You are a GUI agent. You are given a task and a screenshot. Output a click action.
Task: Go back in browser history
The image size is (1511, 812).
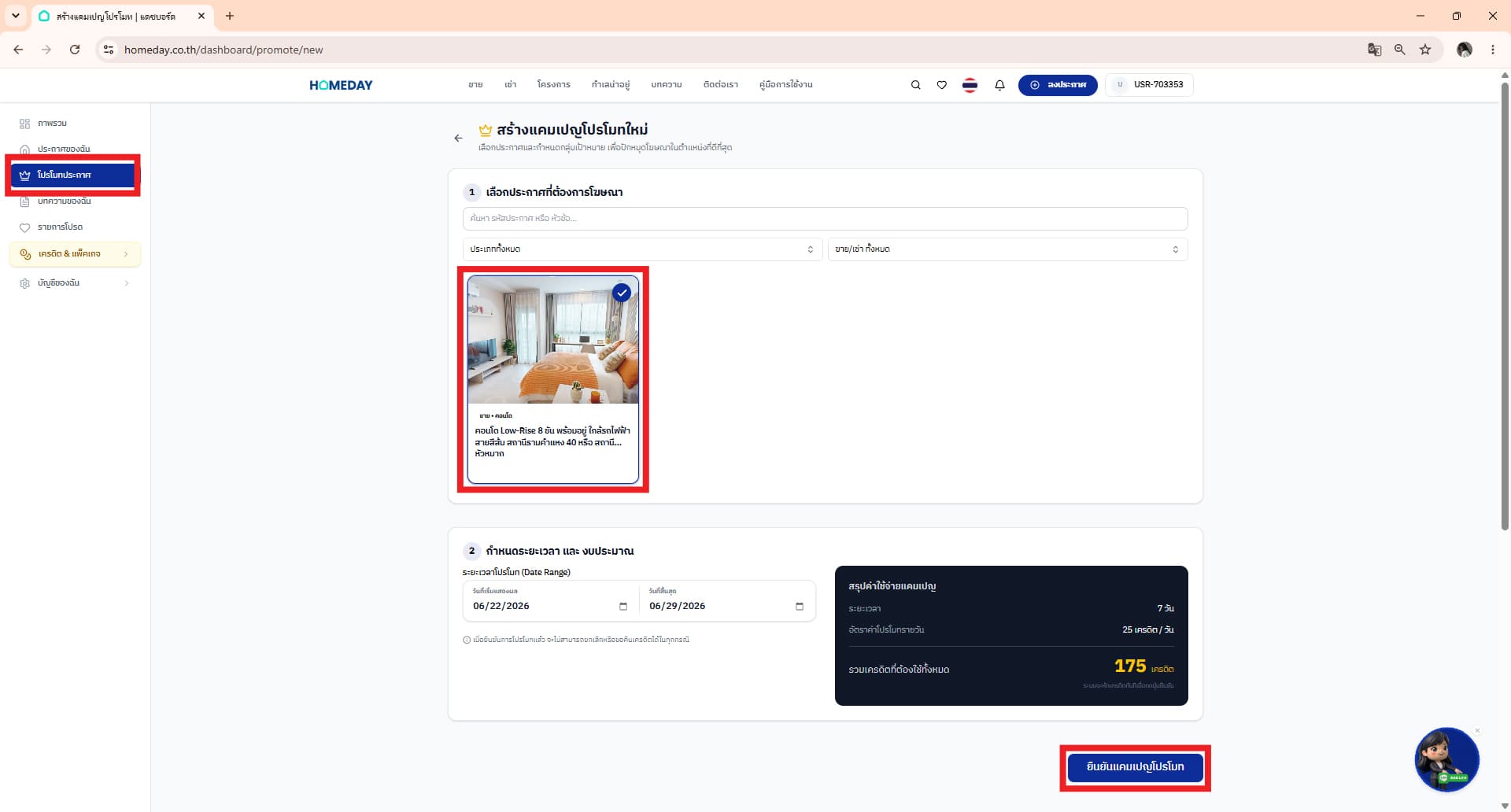click(x=18, y=50)
